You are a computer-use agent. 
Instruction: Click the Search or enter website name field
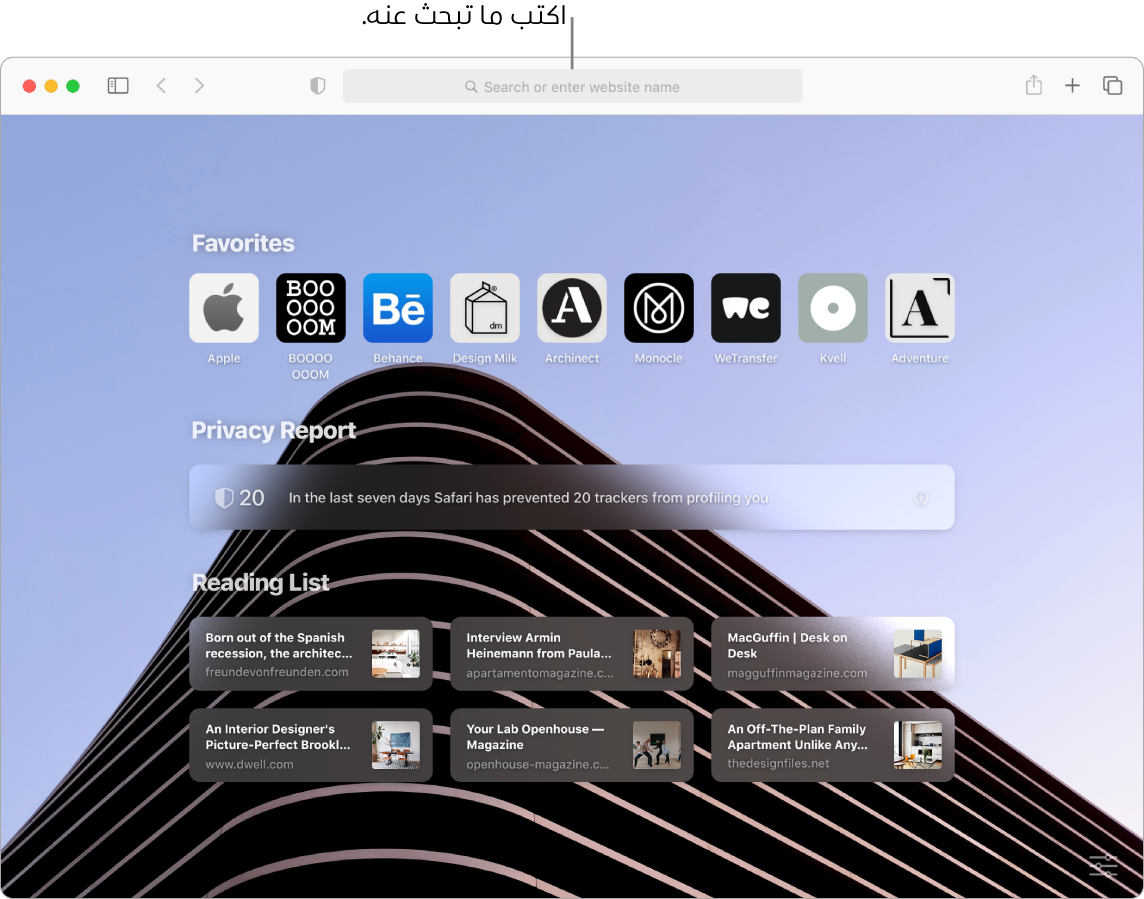[x=572, y=86]
